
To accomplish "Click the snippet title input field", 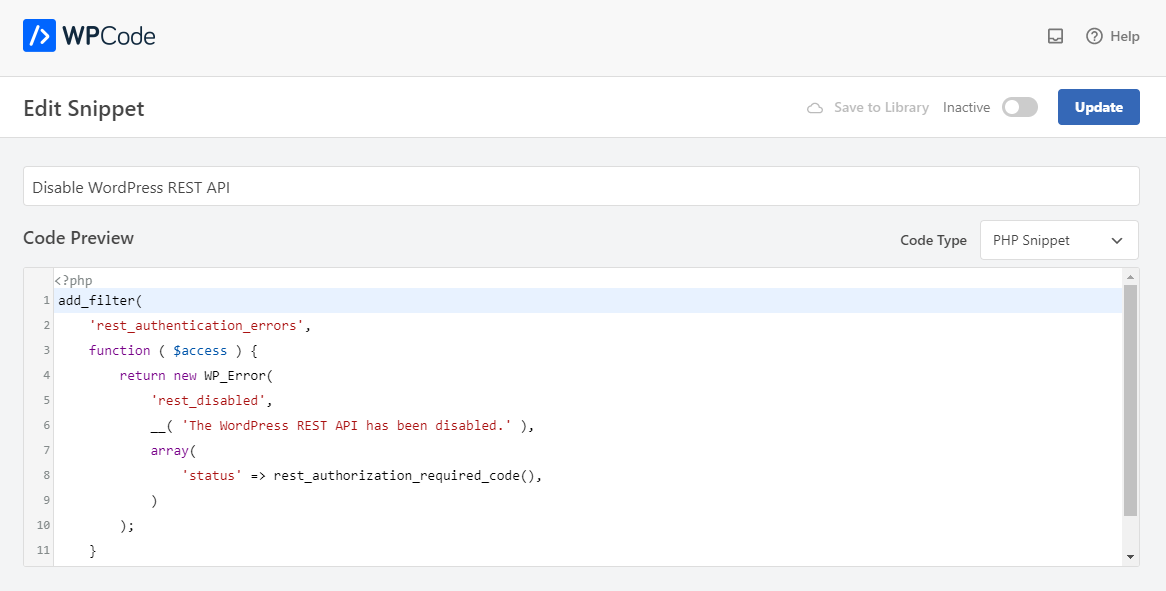I will (581, 187).
